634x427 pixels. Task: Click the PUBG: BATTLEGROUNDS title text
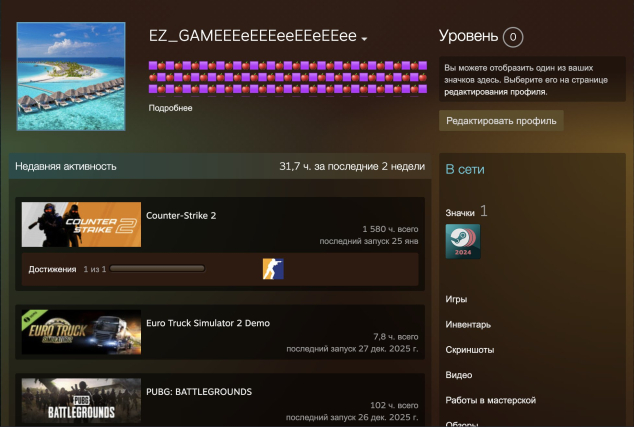click(x=199, y=391)
